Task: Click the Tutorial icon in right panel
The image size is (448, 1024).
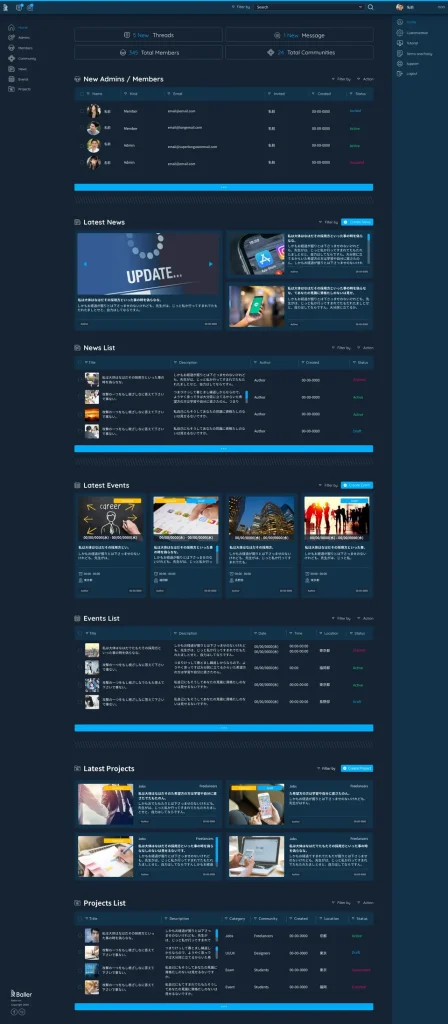Action: [x=400, y=43]
